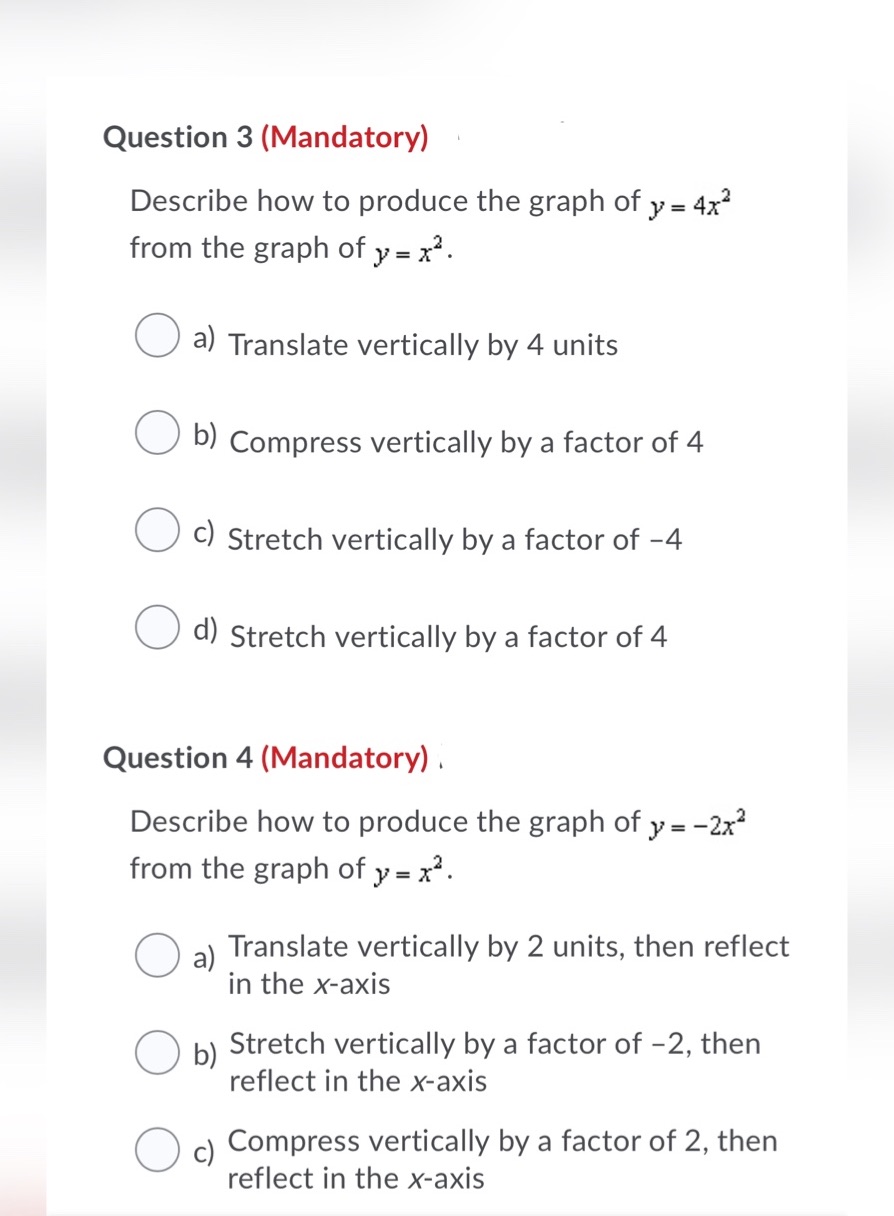
Task: Click the word (Mandatory) next to Question 3
Action: pos(346,137)
